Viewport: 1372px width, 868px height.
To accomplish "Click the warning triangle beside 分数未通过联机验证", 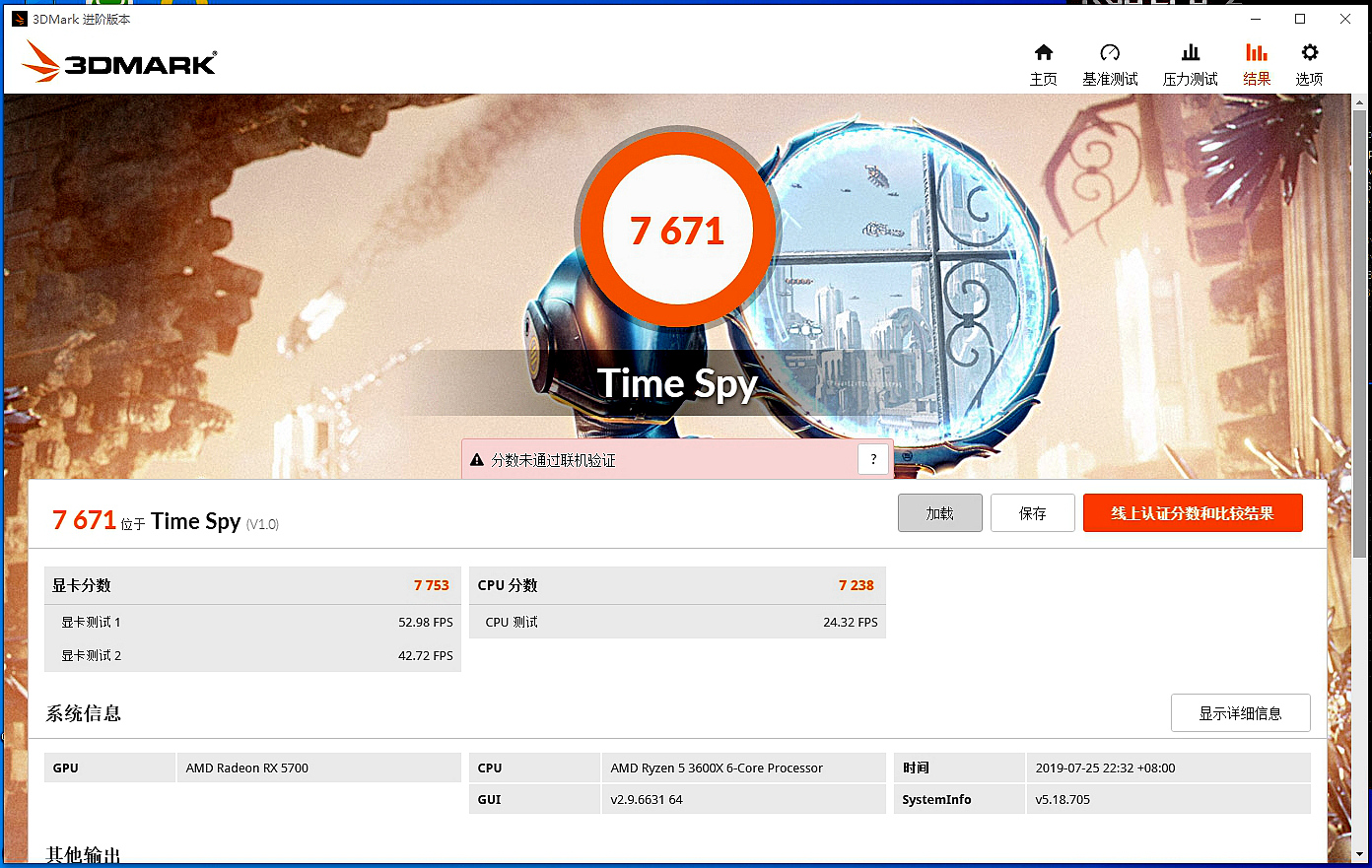I will point(476,458).
